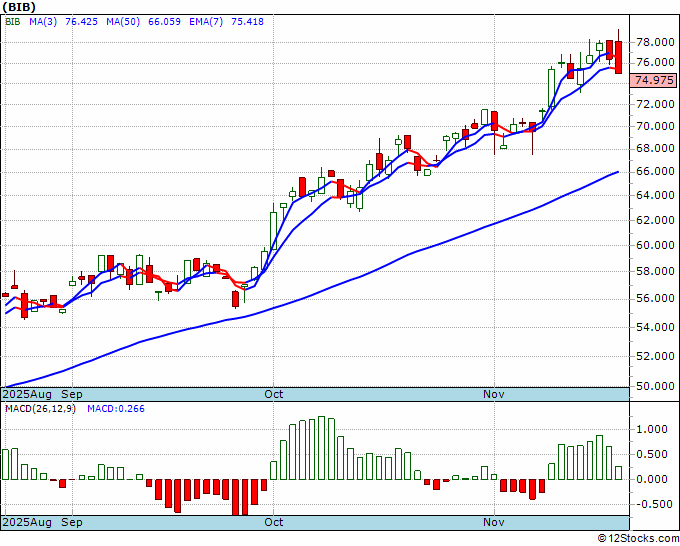
Task: Click the last green MACD histogram bar
Action: pos(618,473)
